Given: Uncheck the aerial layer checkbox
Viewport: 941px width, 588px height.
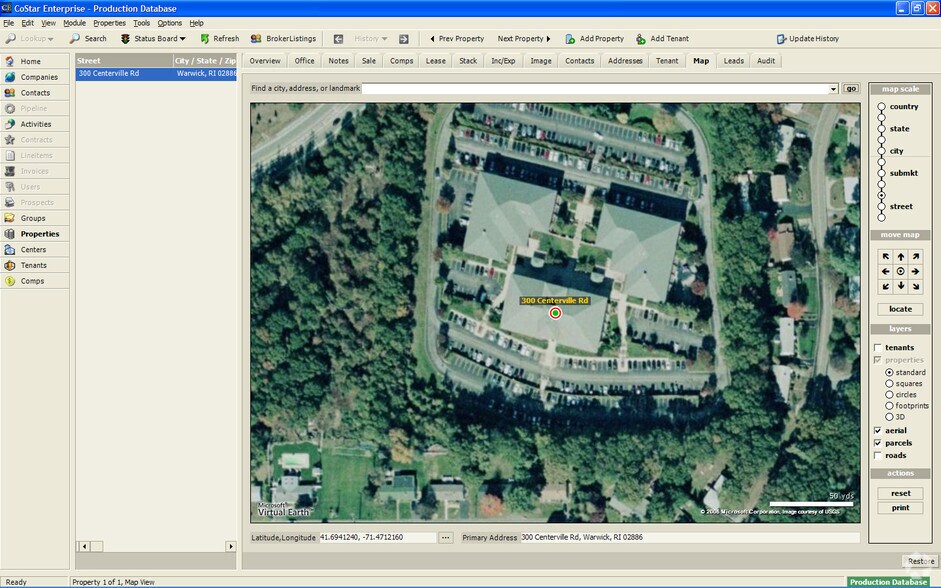Looking at the screenshot, I should pos(878,431).
